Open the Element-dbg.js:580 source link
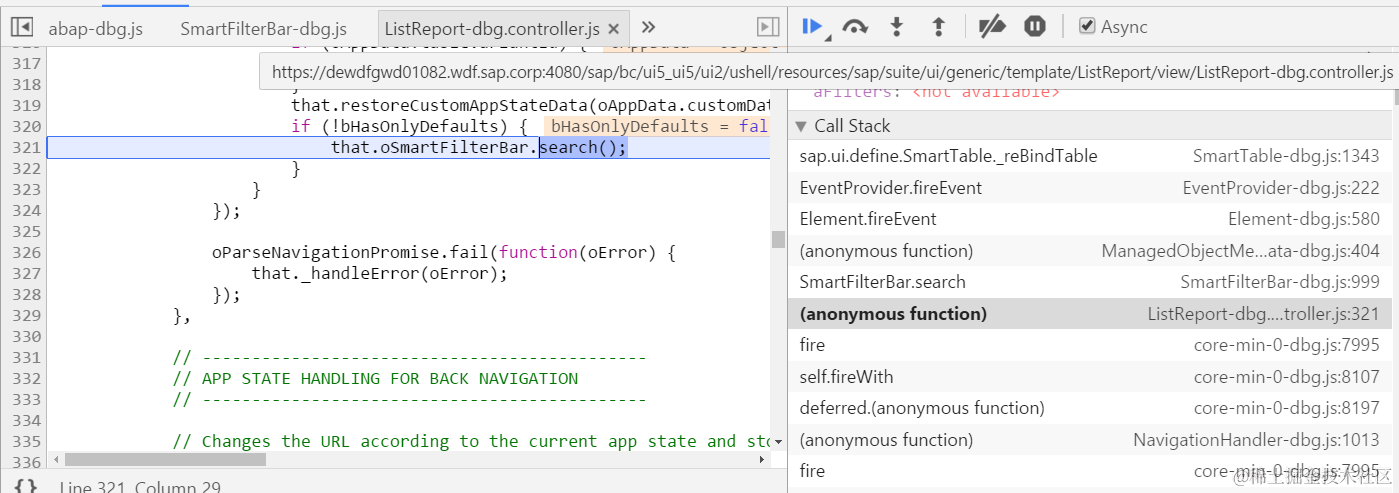Screen dimensions: 1399x493 [x=1304, y=219]
